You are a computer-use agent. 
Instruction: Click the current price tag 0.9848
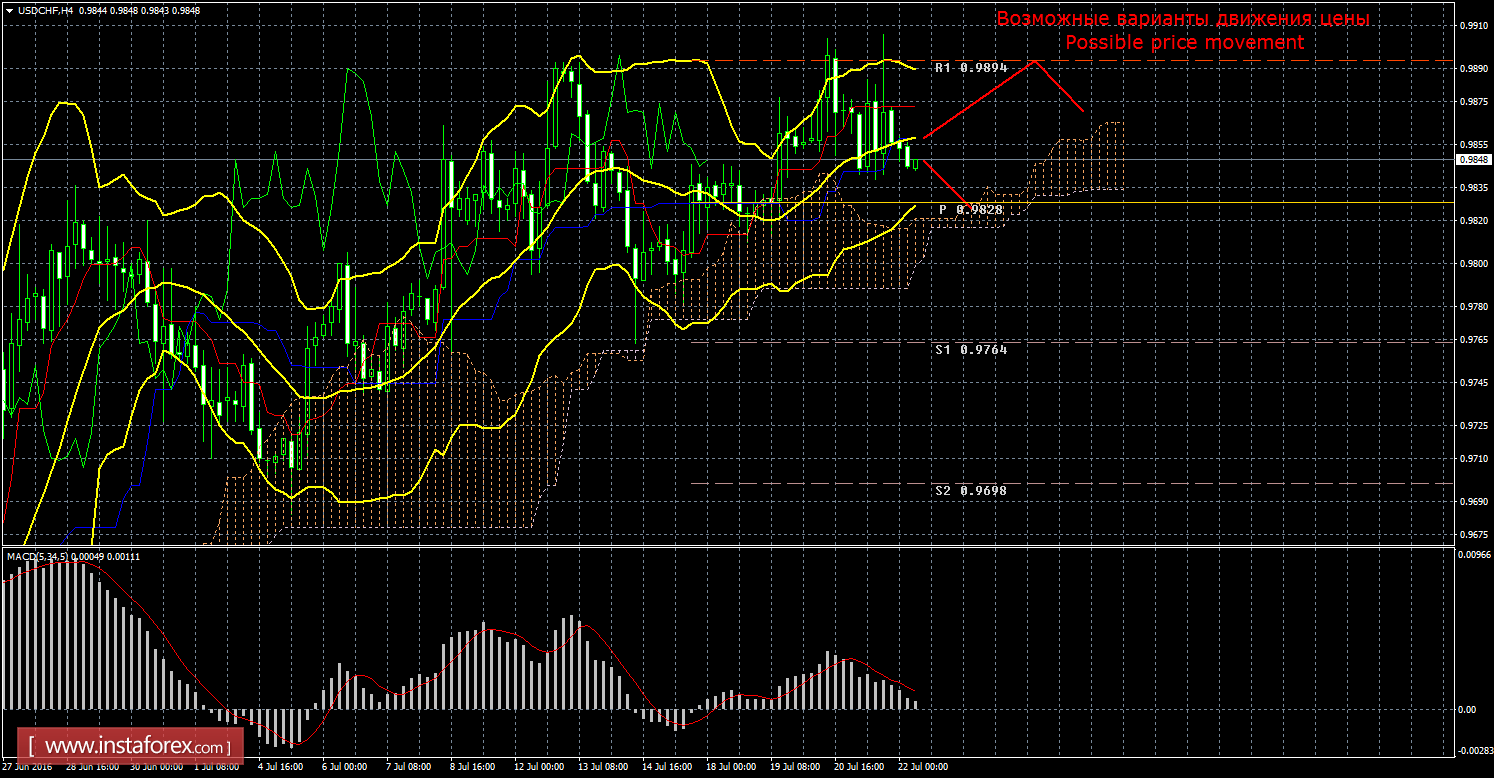1471,159
